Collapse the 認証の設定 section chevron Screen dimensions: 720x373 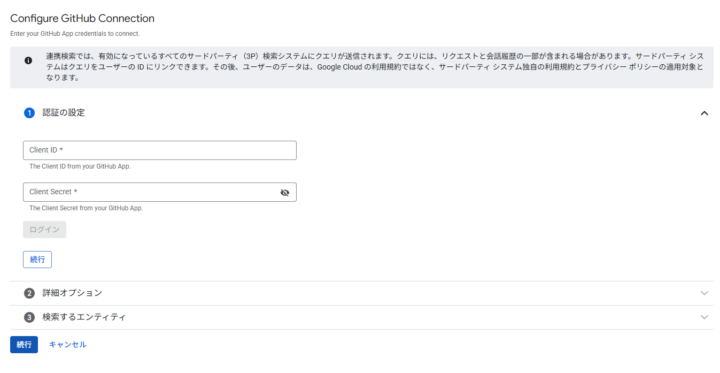point(704,113)
